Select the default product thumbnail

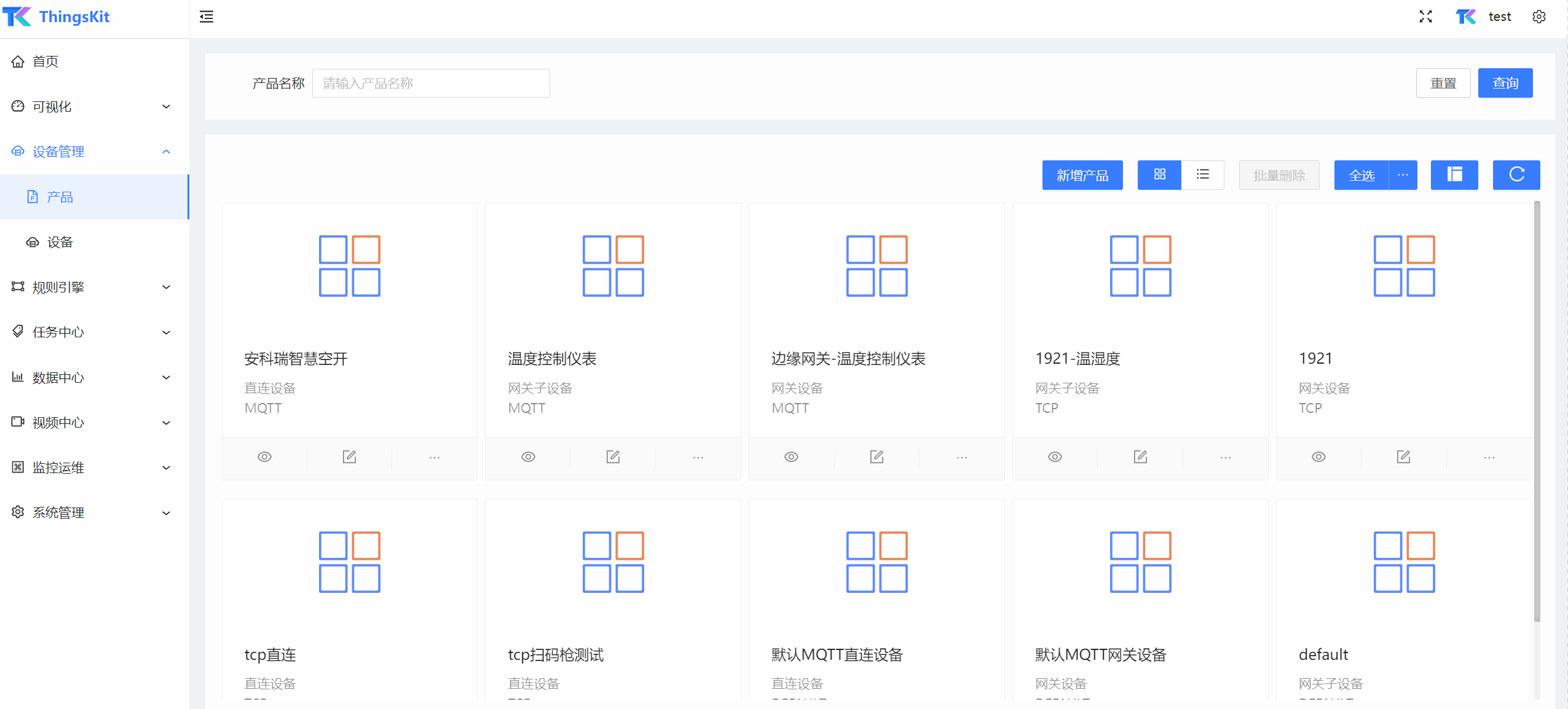(1404, 562)
